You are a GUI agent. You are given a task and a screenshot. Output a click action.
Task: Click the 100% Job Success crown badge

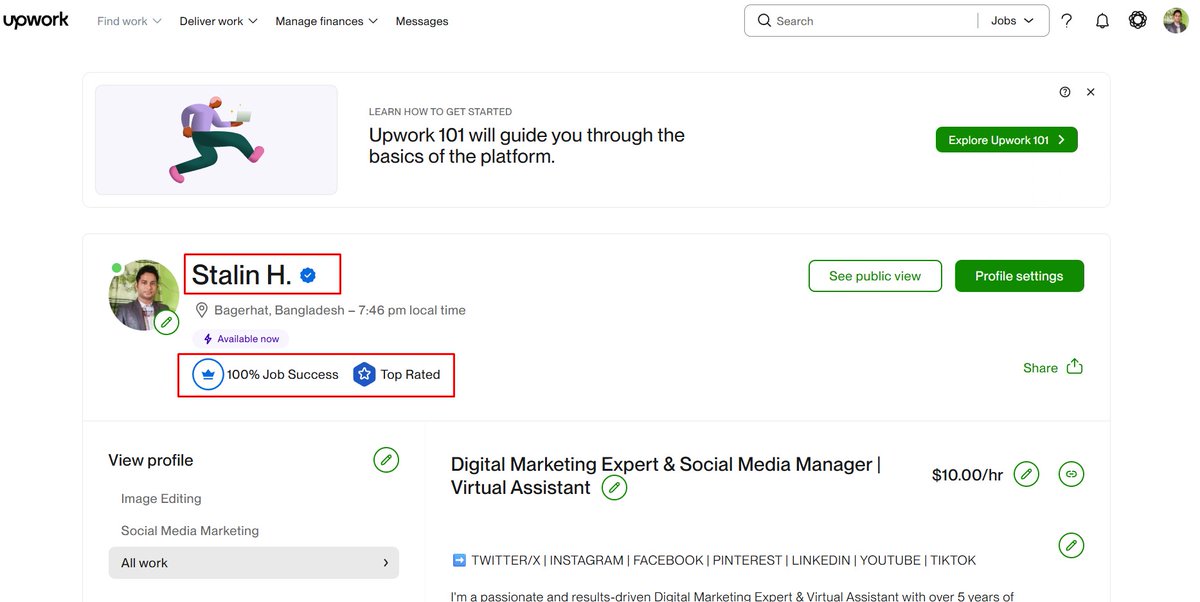pos(208,374)
